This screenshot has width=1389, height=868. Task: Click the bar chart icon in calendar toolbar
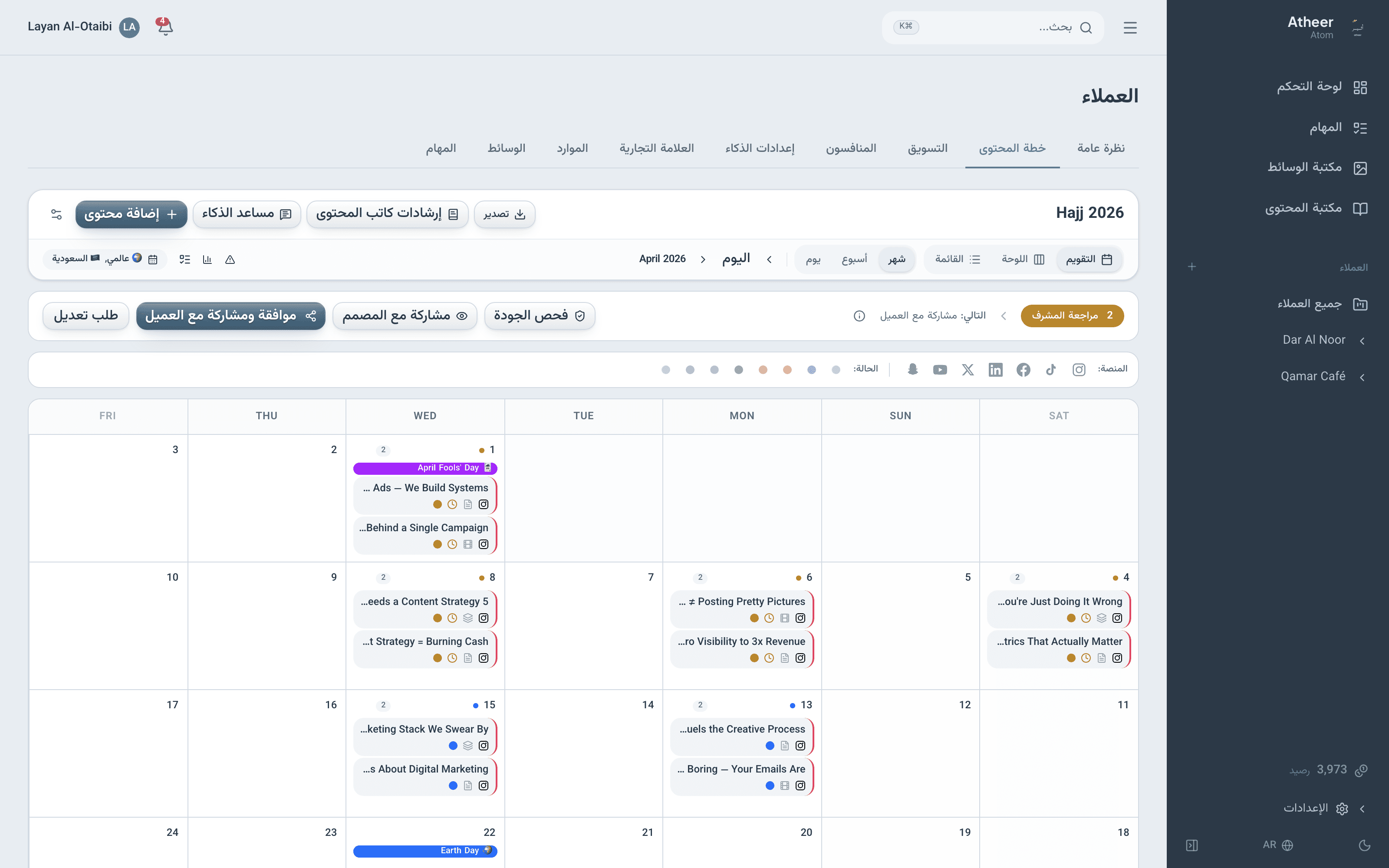[x=207, y=260]
